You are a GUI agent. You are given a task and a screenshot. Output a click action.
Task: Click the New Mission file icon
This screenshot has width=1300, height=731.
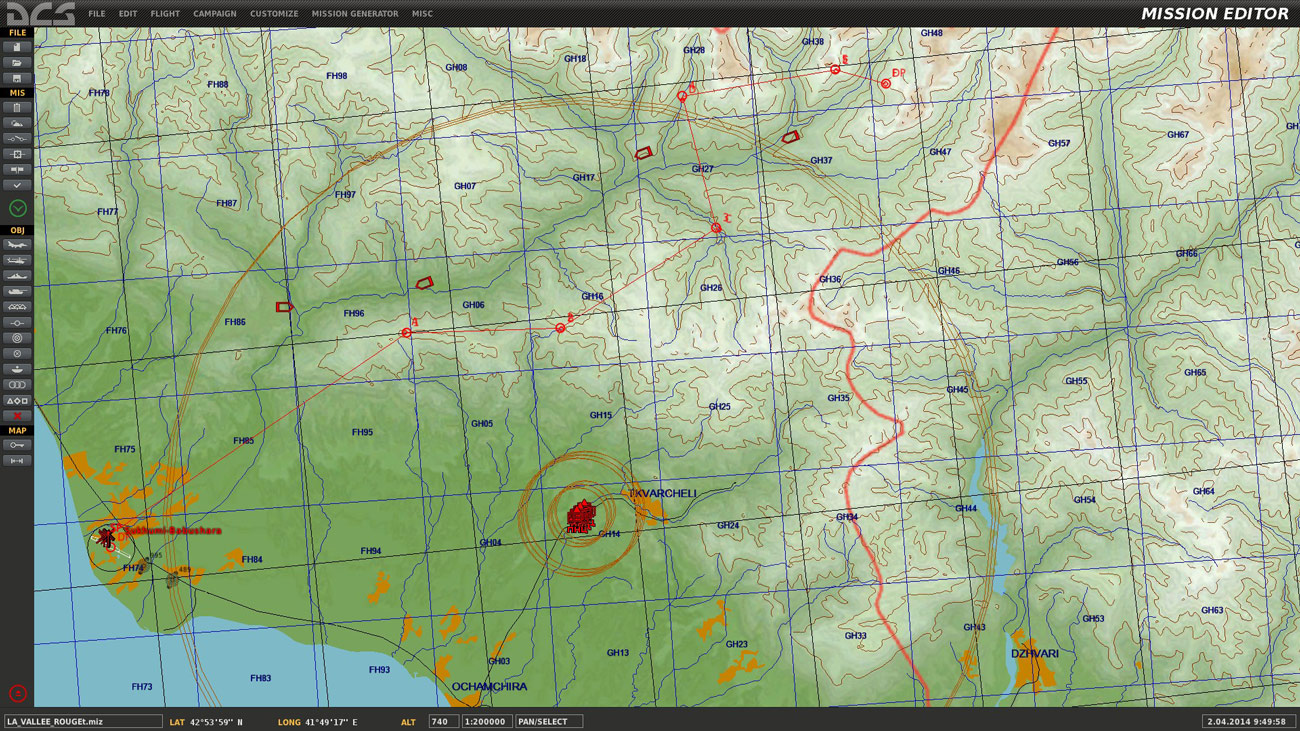(x=17, y=47)
